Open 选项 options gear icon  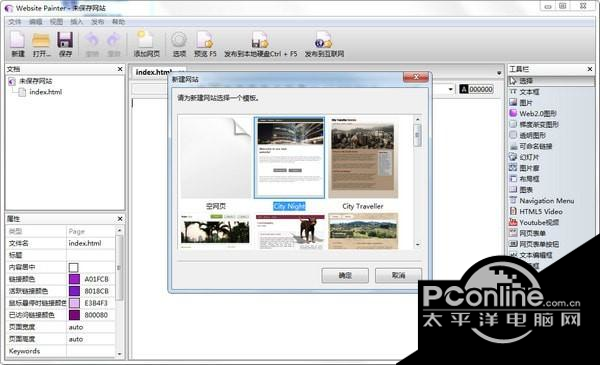coord(179,44)
